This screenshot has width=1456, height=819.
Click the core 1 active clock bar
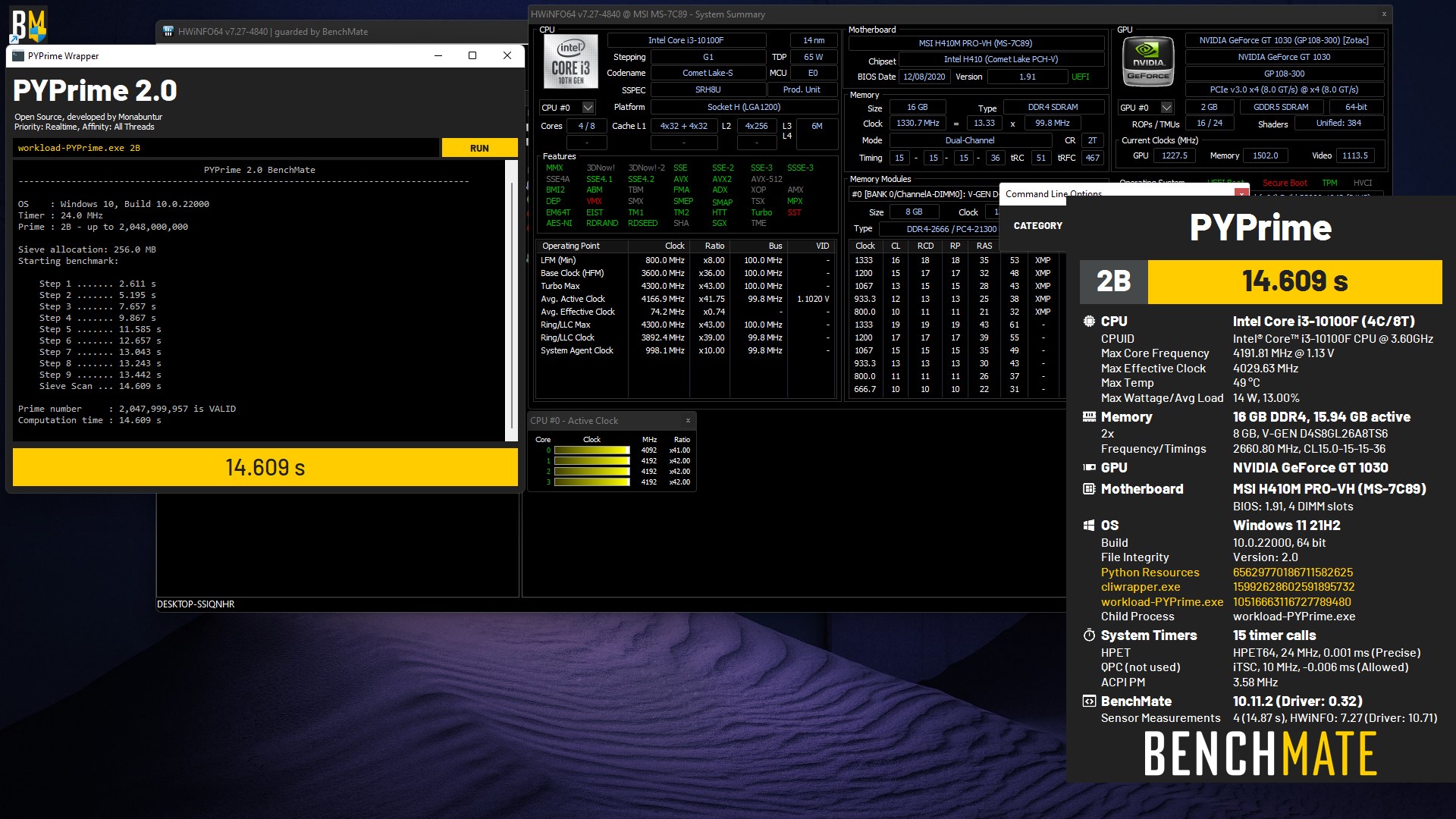tap(591, 461)
